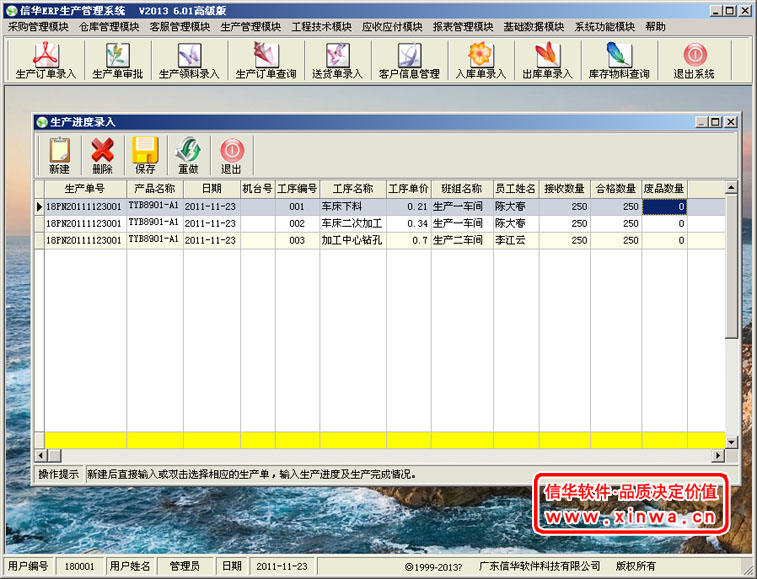Click 退出系统 toolbar icon
Screen dimensions: 757x579
click(694, 60)
